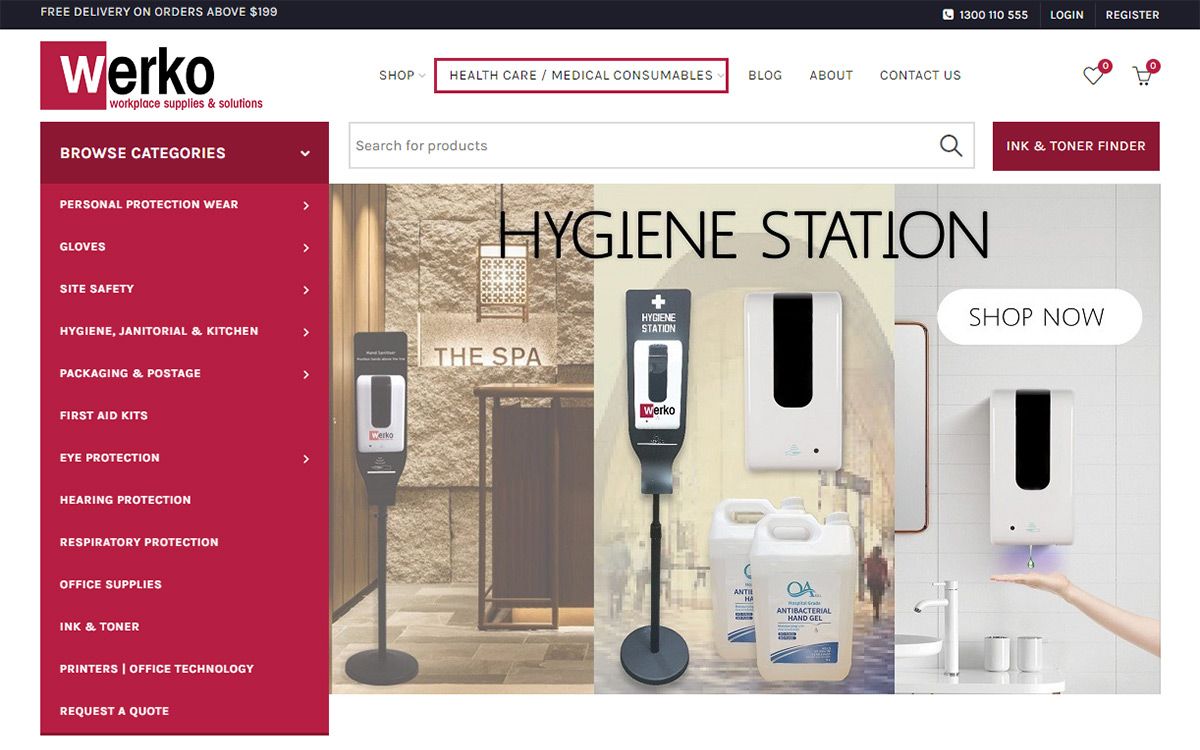Collapse the Browse Categories panel

305,153
